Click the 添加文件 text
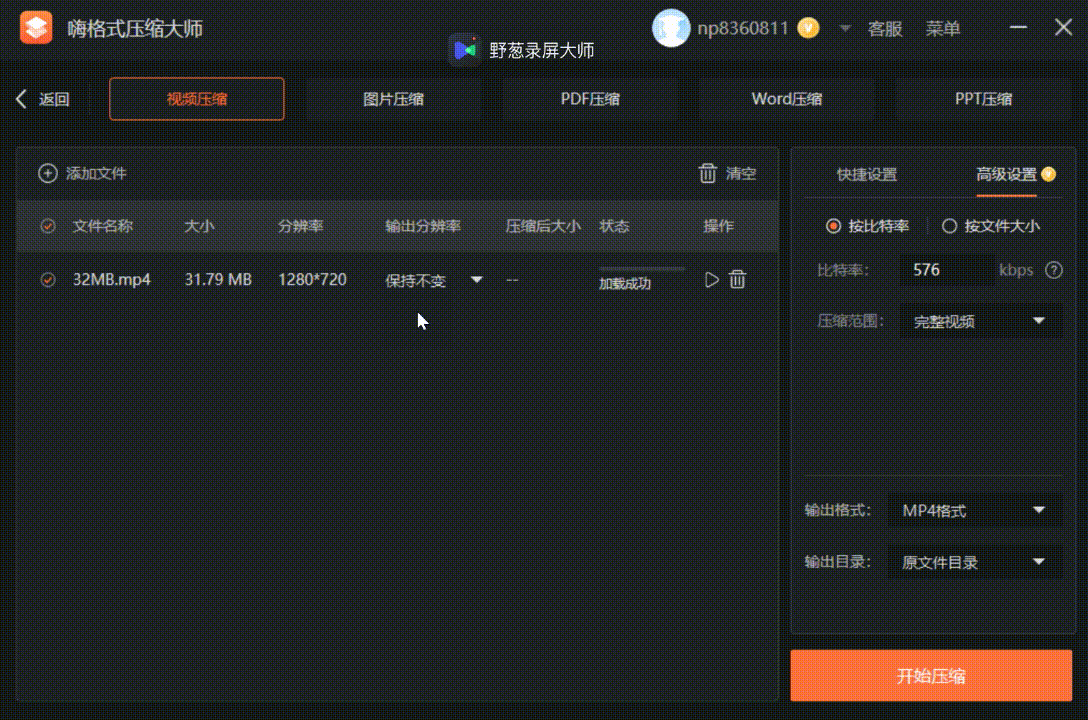This screenshot has height=720, width=1088. [96, 173]
